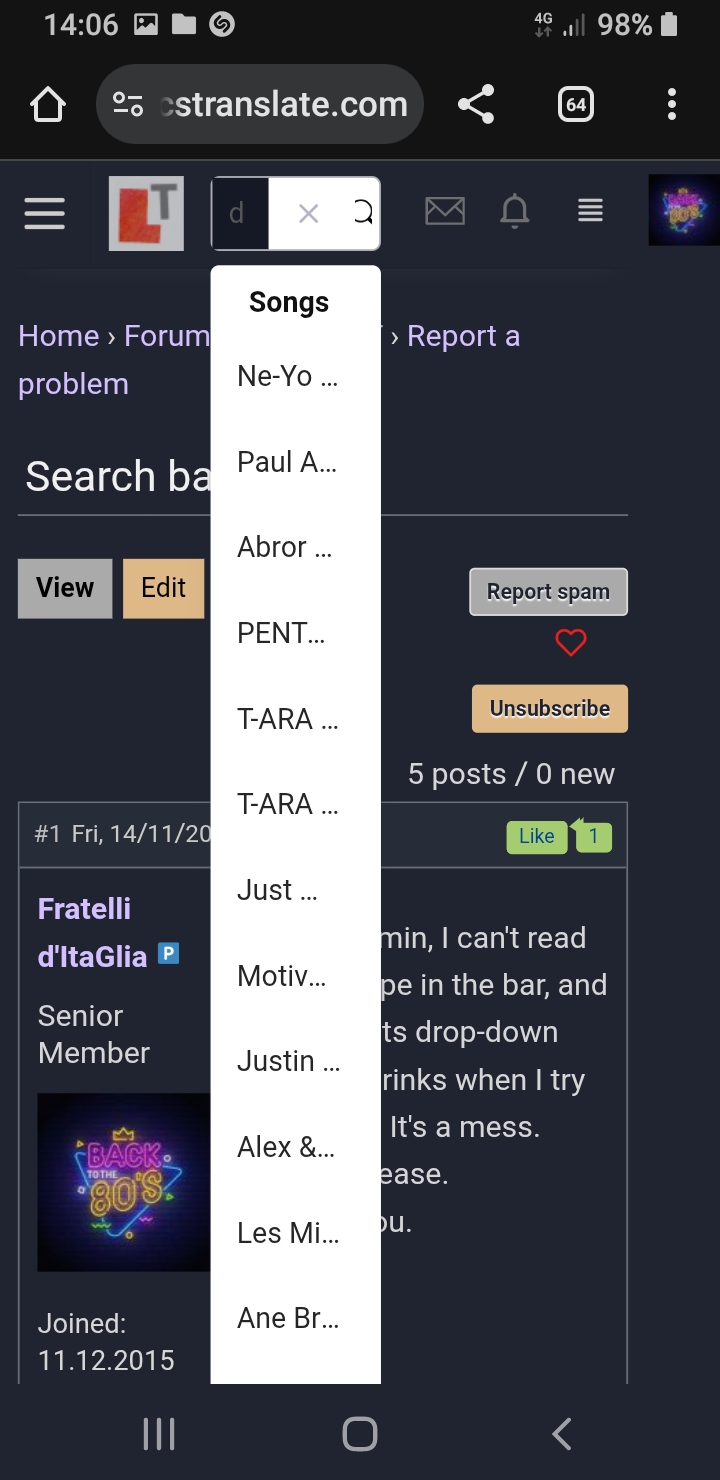Open the messages envelope icon

445,211
